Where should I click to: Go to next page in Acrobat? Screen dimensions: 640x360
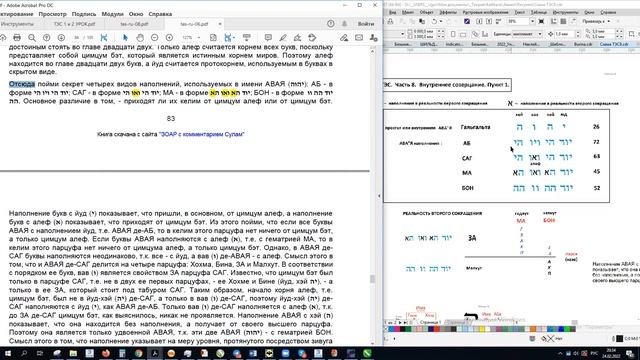(61, 38)
